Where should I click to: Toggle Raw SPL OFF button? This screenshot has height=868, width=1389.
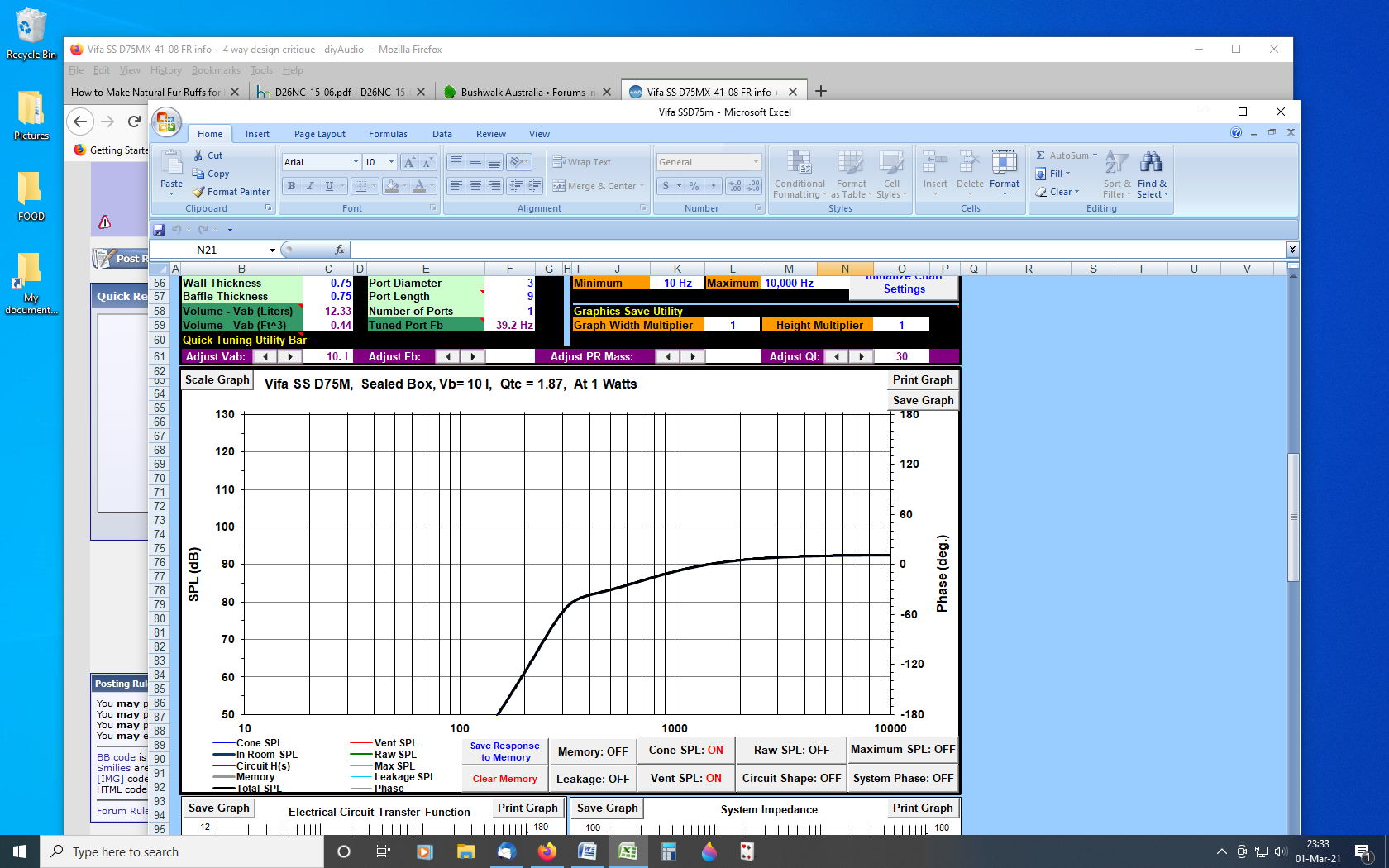[791, 750]
